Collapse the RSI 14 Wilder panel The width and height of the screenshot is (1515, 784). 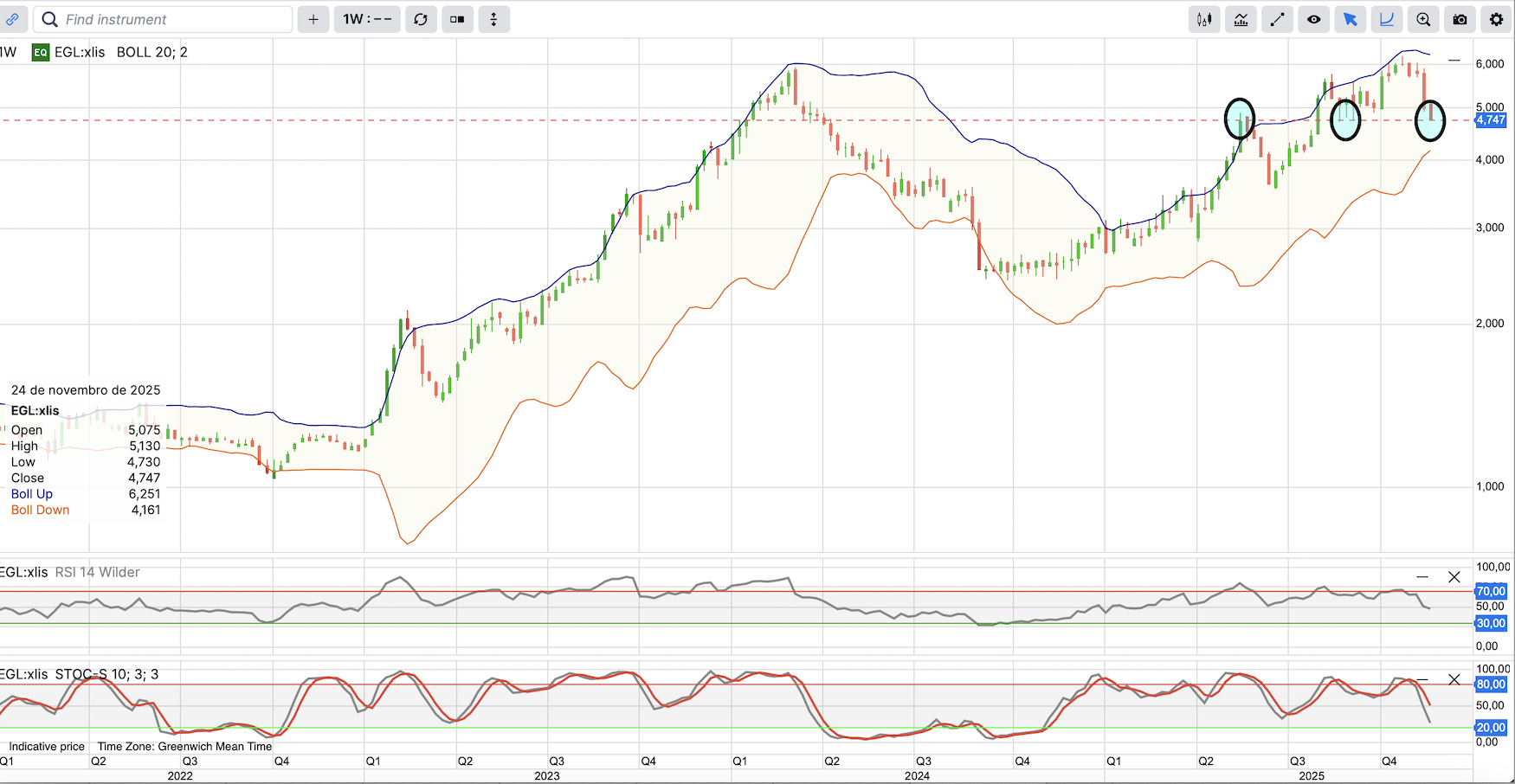(1422, 577)
